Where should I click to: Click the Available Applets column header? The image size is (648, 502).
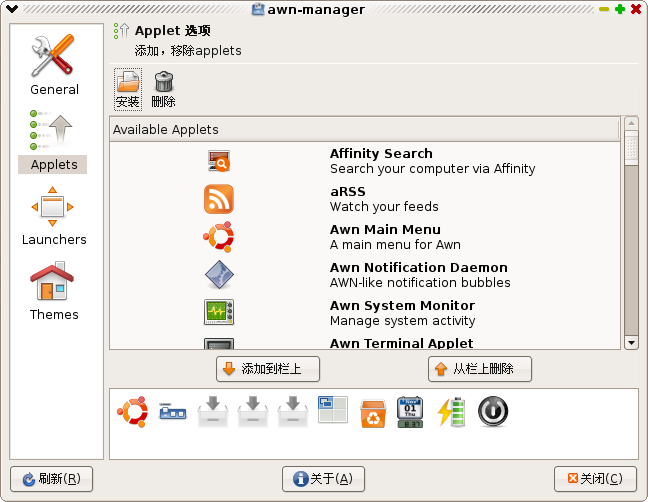[x=365, y=130]
